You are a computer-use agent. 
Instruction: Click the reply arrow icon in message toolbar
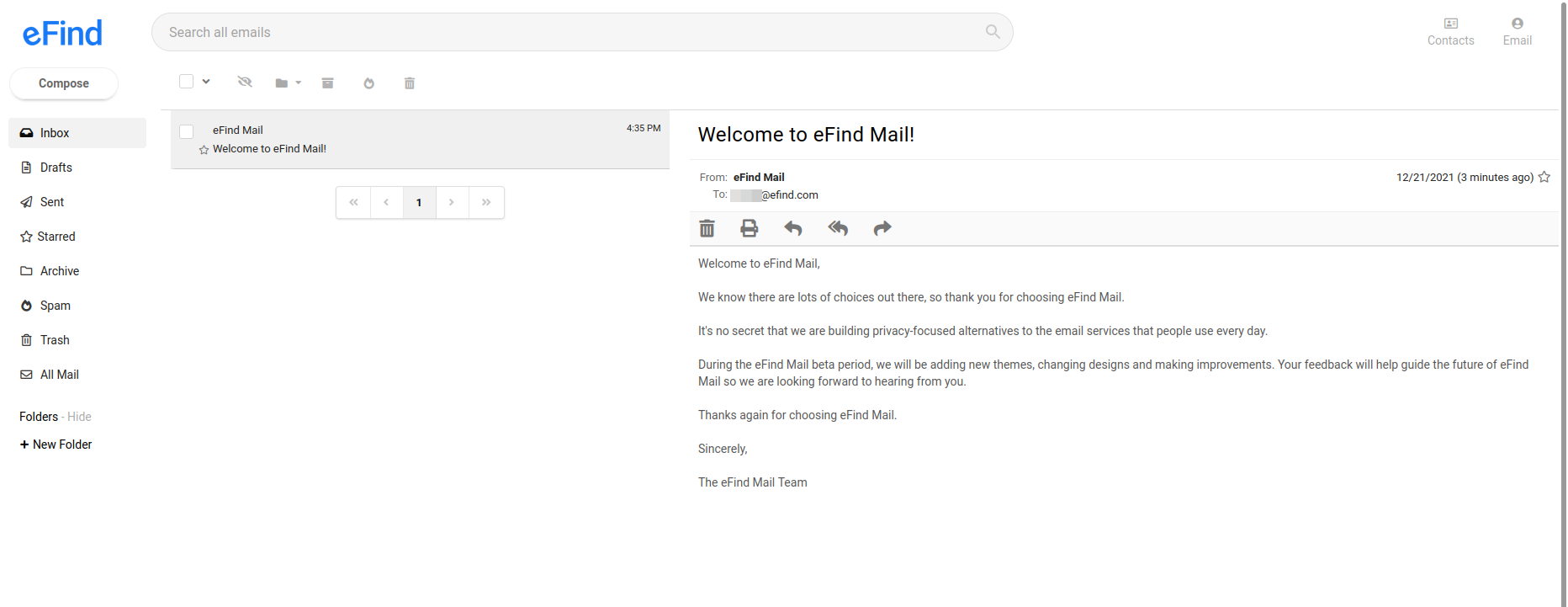793,228
